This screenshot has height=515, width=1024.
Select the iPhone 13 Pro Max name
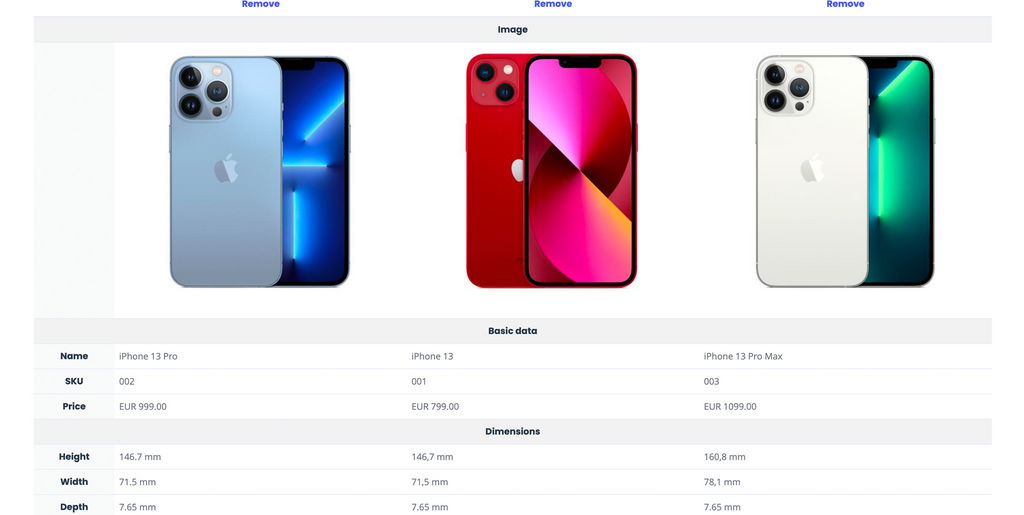coord(743,356)
